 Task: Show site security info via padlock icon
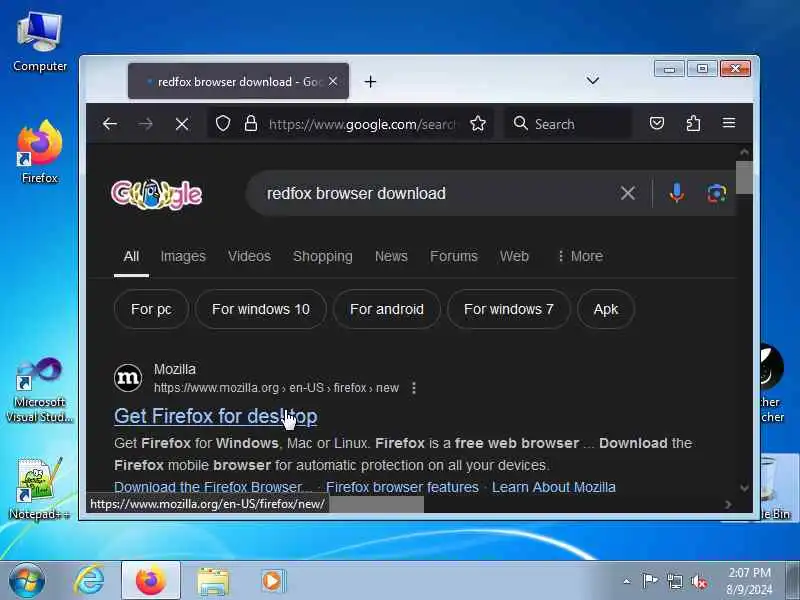pyautogui.click(x=251, y=123)
